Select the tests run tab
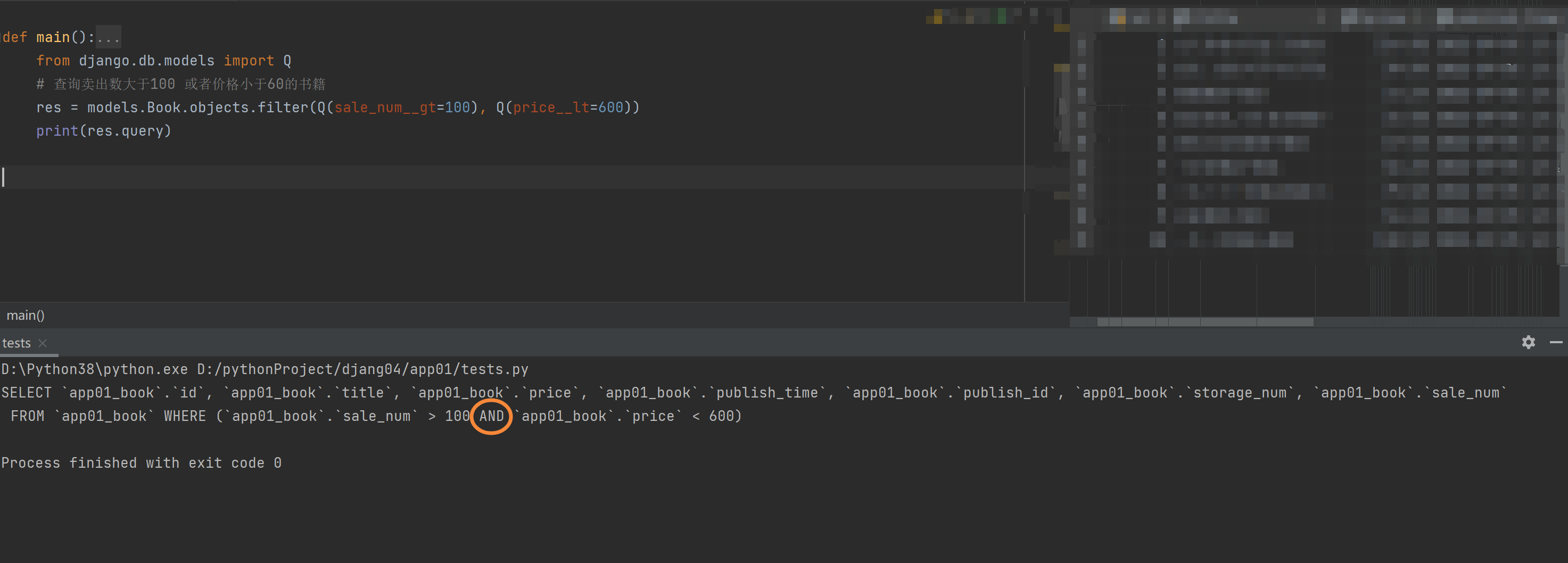The height and width of the screenshot is (563, 1568). (16, 343)
